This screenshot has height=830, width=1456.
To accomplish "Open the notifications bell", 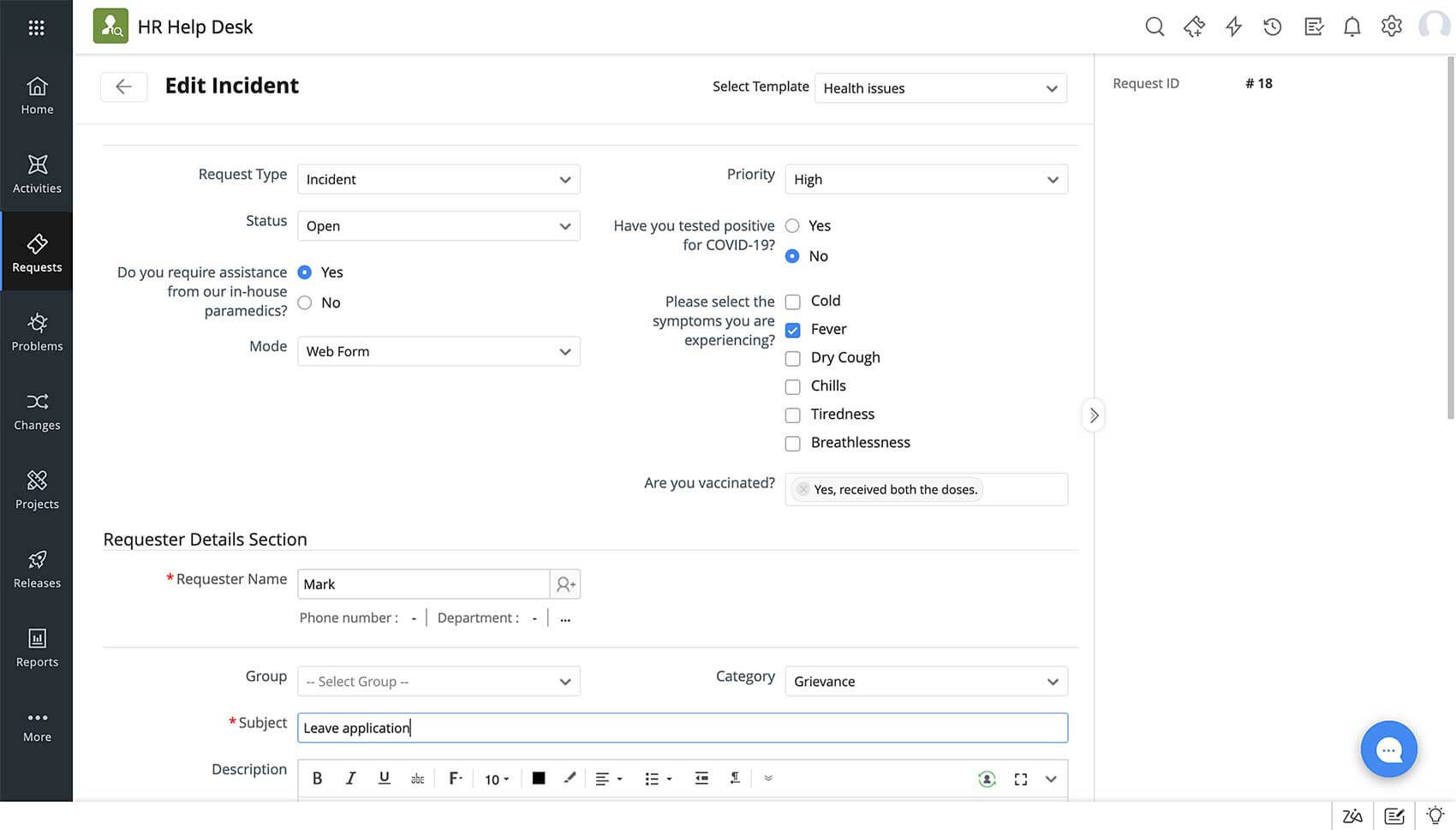I will tap(1352, 27).
